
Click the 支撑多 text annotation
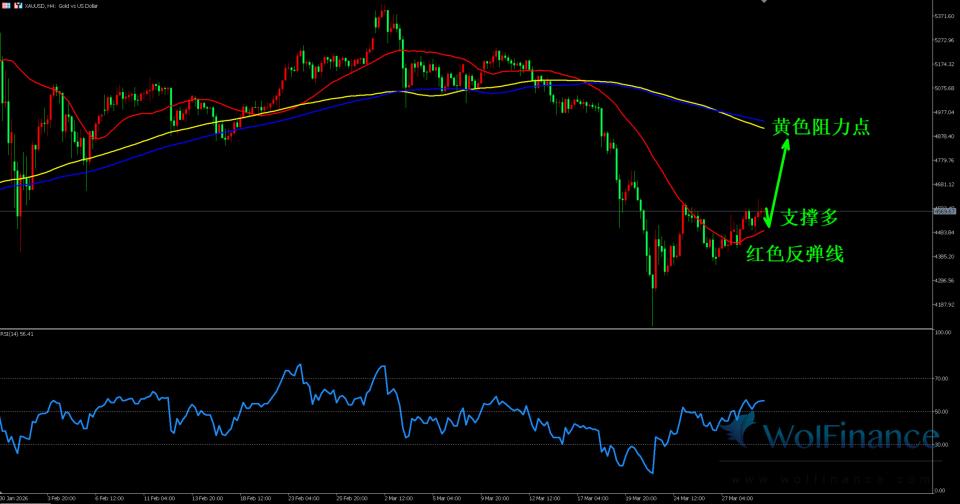pos(809,216)
